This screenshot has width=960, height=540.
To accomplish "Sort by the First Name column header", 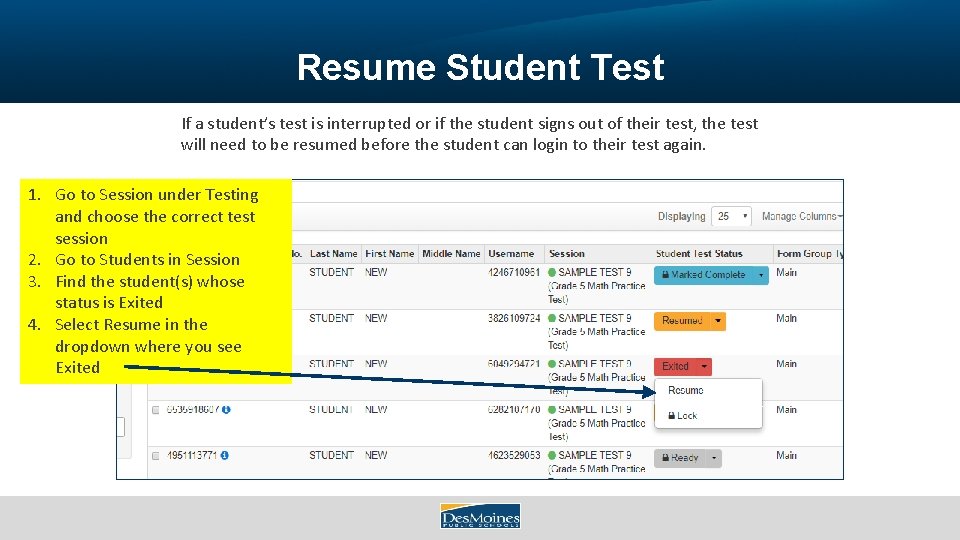I will coord(389,253).
